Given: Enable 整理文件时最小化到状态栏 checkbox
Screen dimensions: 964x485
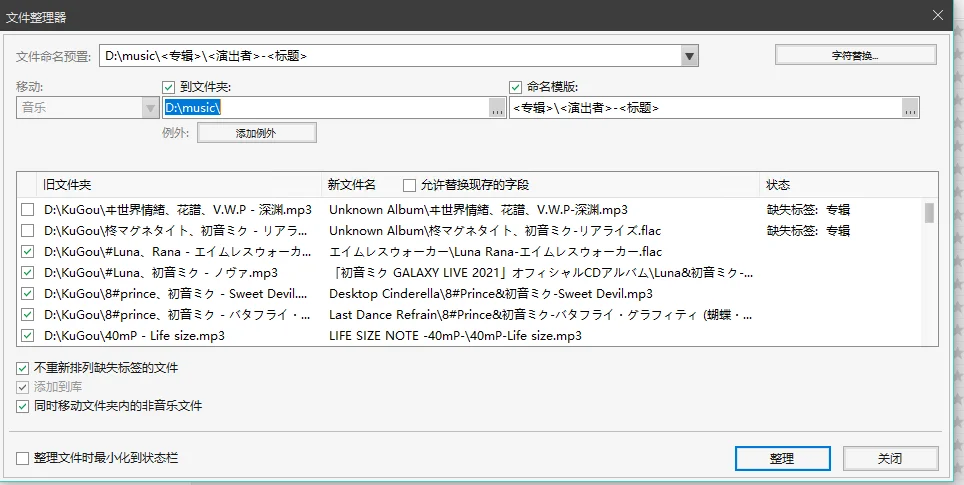Looking at the screenshot, I should pos(23,459).
